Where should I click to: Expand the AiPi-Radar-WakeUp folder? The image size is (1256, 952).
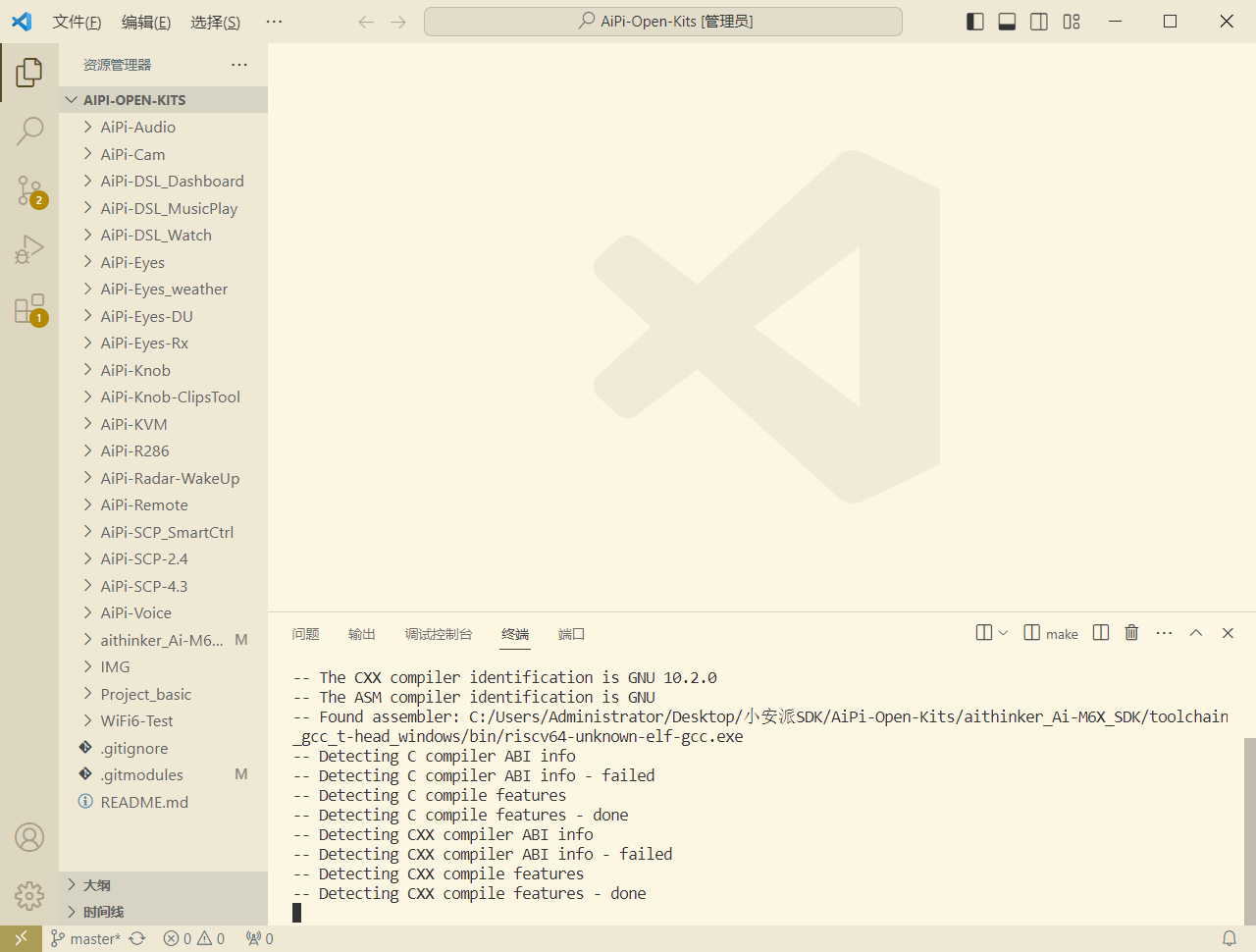(163, 478)
